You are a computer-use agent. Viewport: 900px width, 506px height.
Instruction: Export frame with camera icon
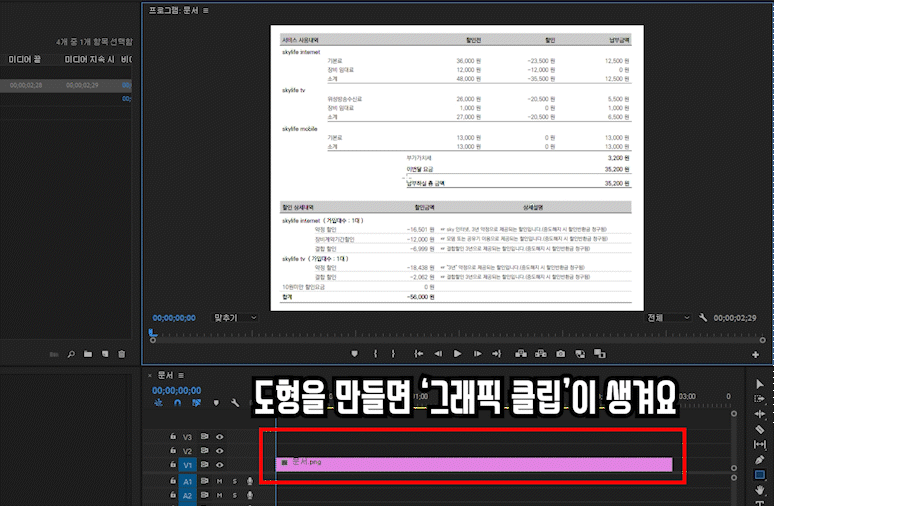click(x=561, y=354)
